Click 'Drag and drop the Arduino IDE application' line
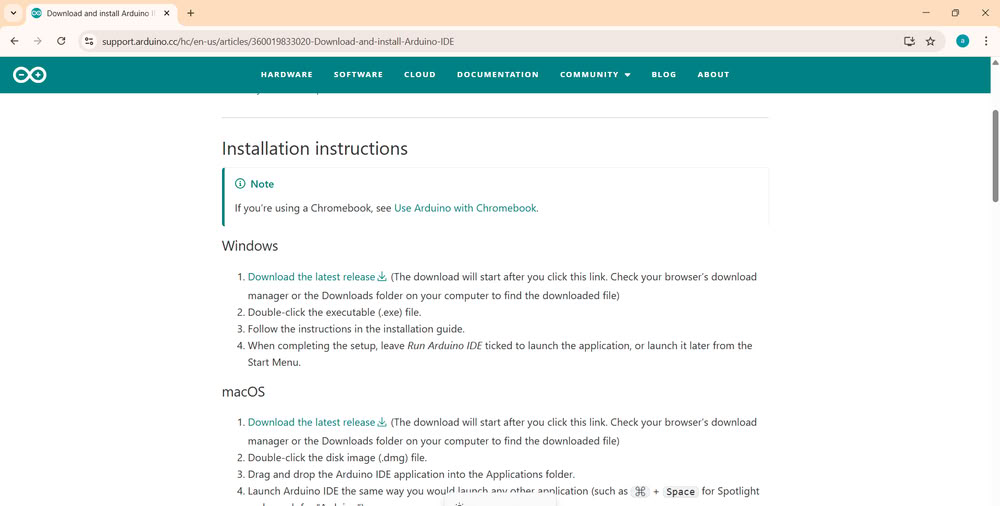 click(411, 475)
